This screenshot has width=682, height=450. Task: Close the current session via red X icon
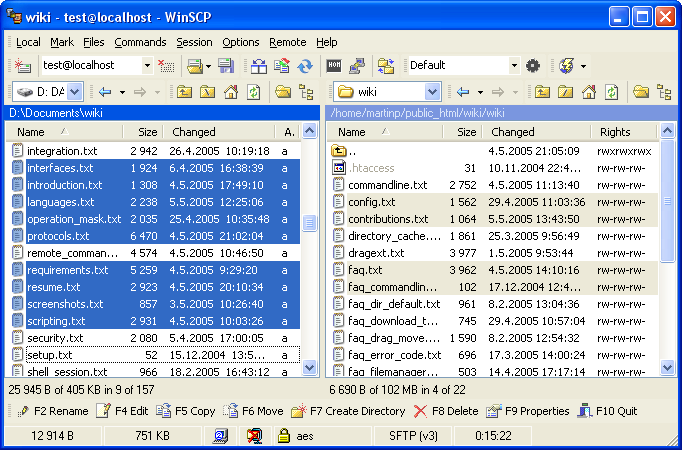coord(166,66)
